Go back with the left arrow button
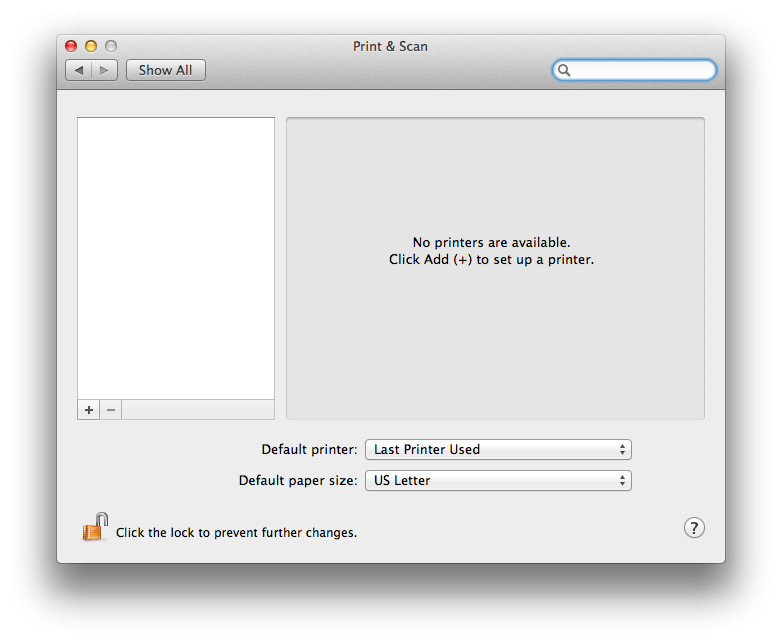782x642 pixels. coord(78,70)
